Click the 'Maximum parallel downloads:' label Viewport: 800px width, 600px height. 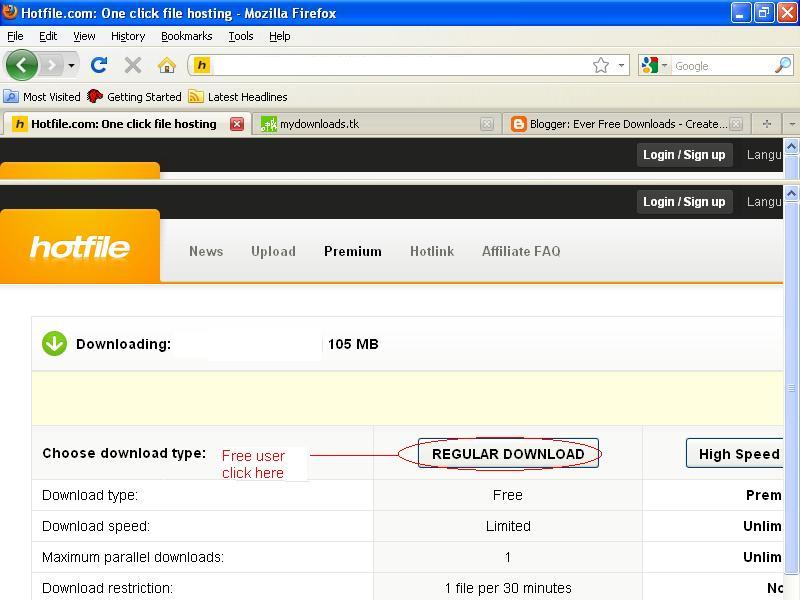click(x=133, y=557)
